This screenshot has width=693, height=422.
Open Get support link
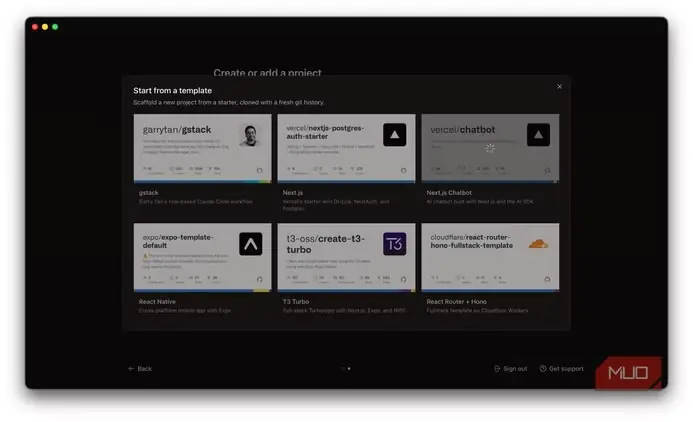click(561, 369)
